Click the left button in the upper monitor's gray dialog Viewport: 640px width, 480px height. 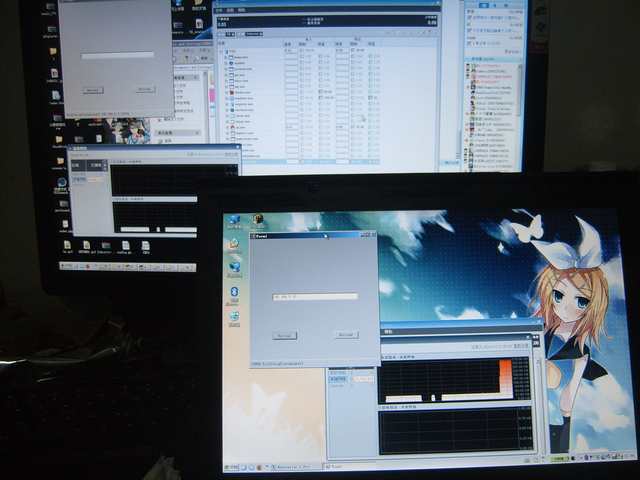(93, 90)
